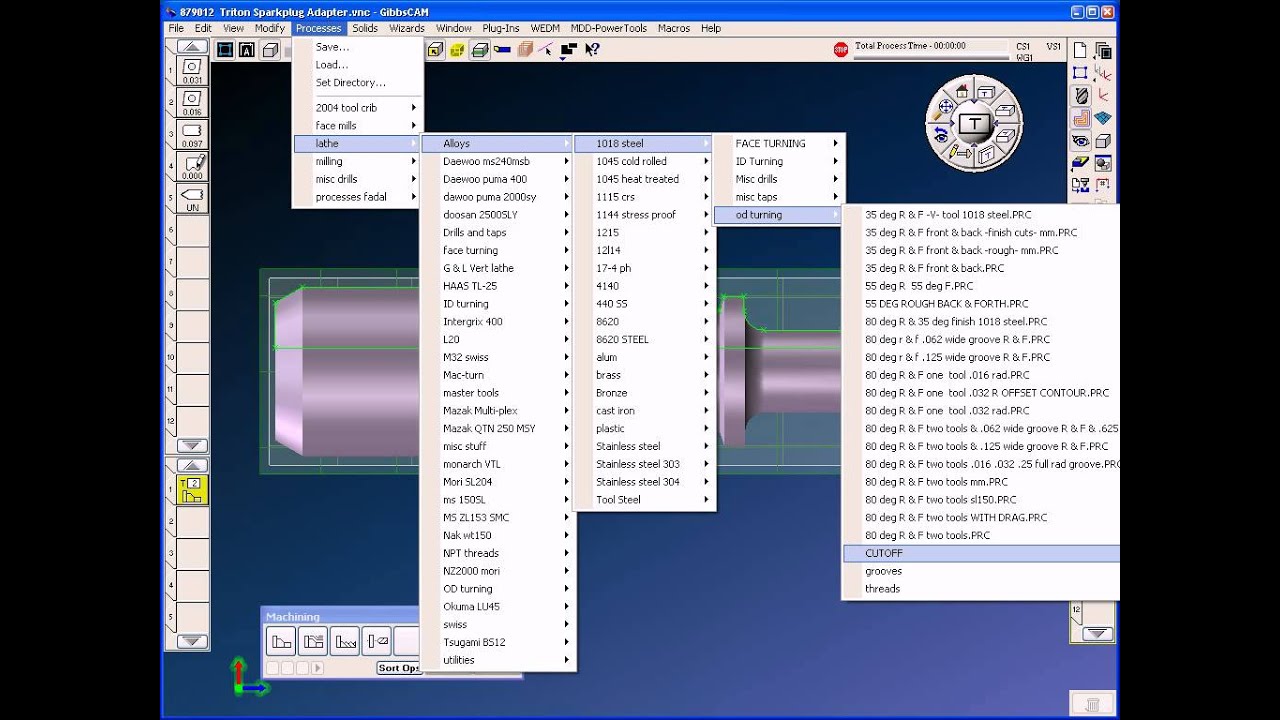Select tool tile number 1 with 0.031
1280x720 pixels.
[x=192, y=70]
